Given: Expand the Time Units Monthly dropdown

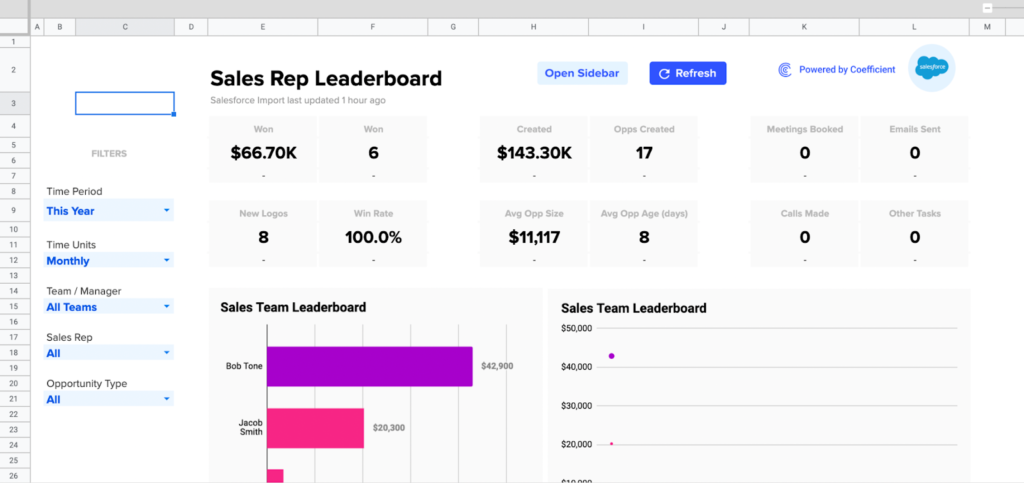Looking at the screenshot, I should [166, 261].
